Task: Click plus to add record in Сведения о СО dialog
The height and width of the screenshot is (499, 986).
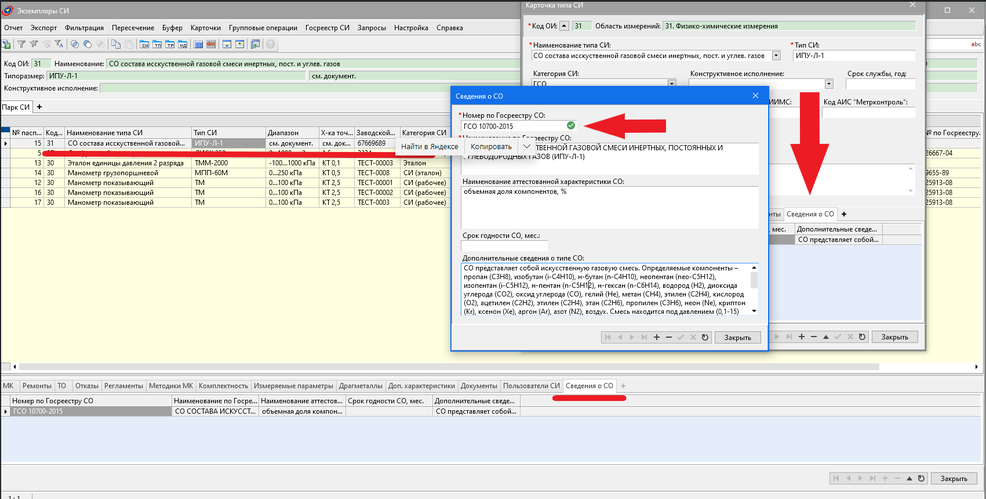Action: pos(656,337)
